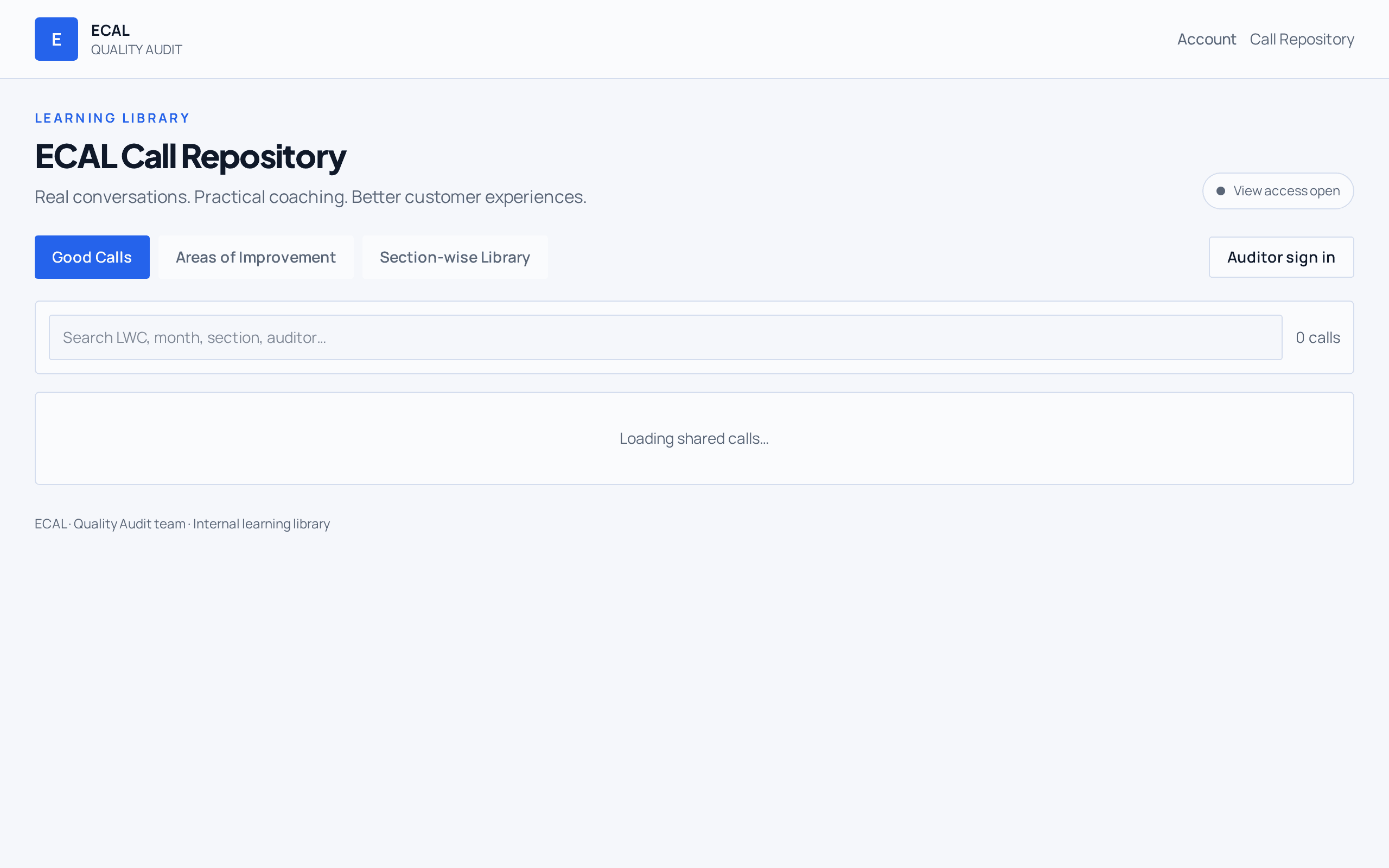
Task: Click the blue ECAL logo square
Action: [x=56, y=39]
